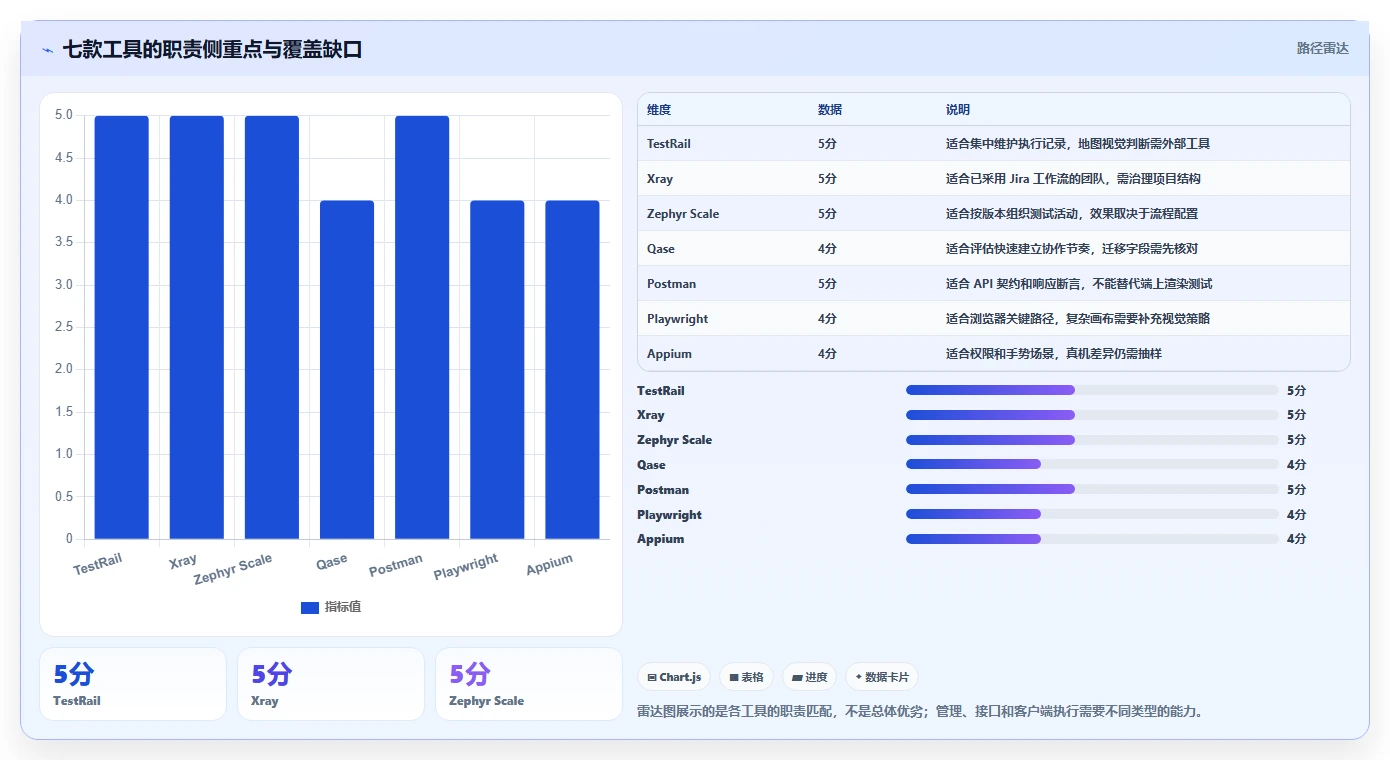Click the description 适合已采用 Jira 工作流的团队，需治理项目结构

[1073, 179]
